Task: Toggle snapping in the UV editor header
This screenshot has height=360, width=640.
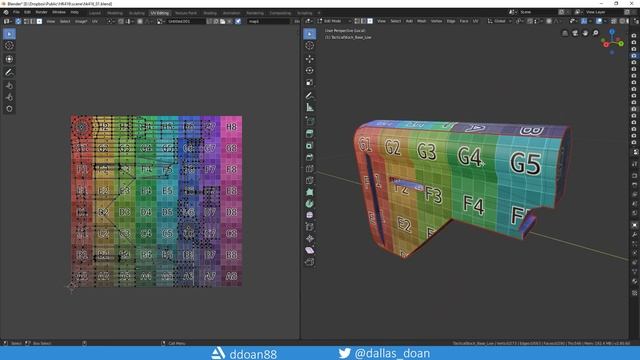Action: coord(121,21)
